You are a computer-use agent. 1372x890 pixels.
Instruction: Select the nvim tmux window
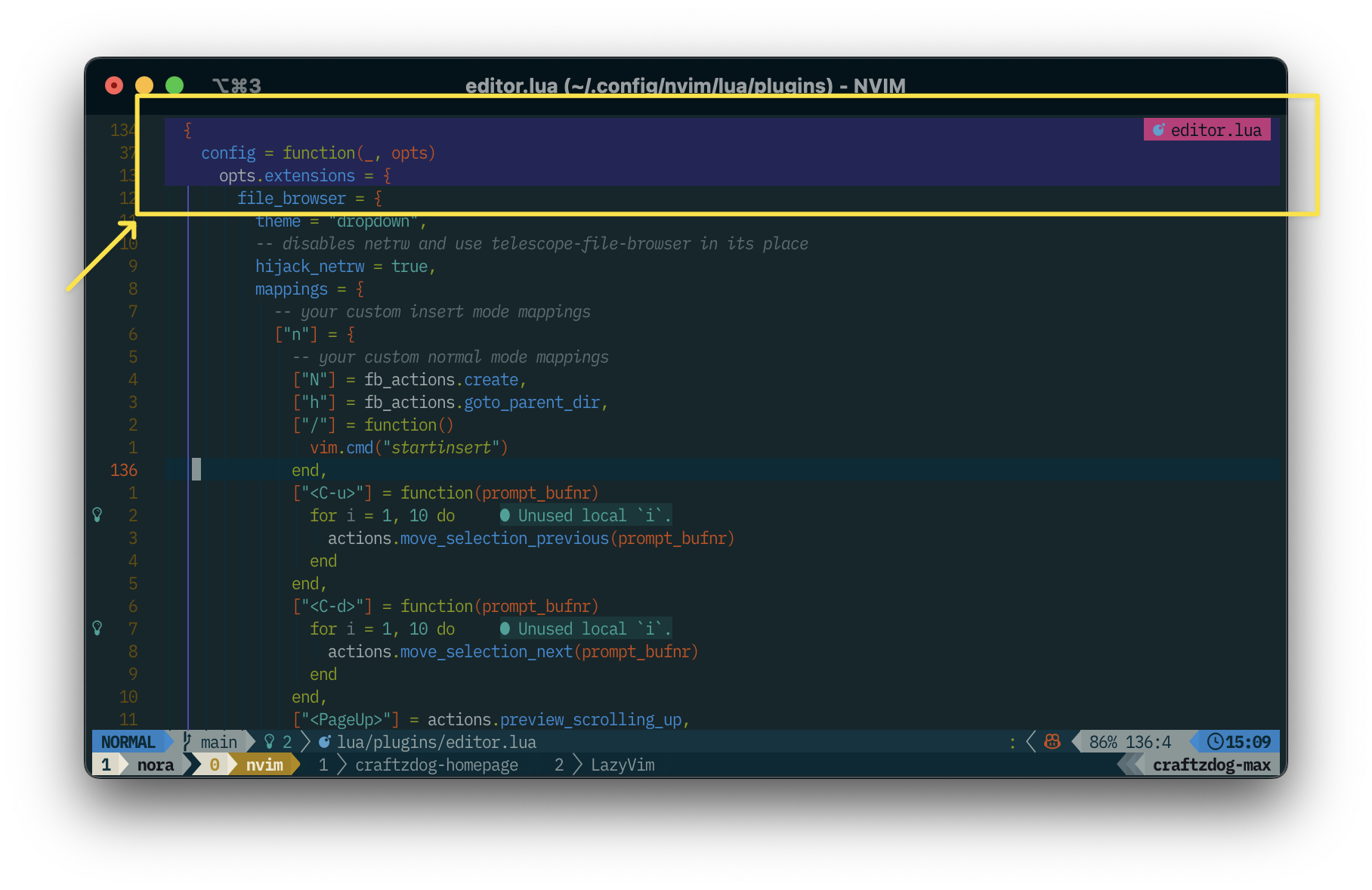(x=264, y=765)
